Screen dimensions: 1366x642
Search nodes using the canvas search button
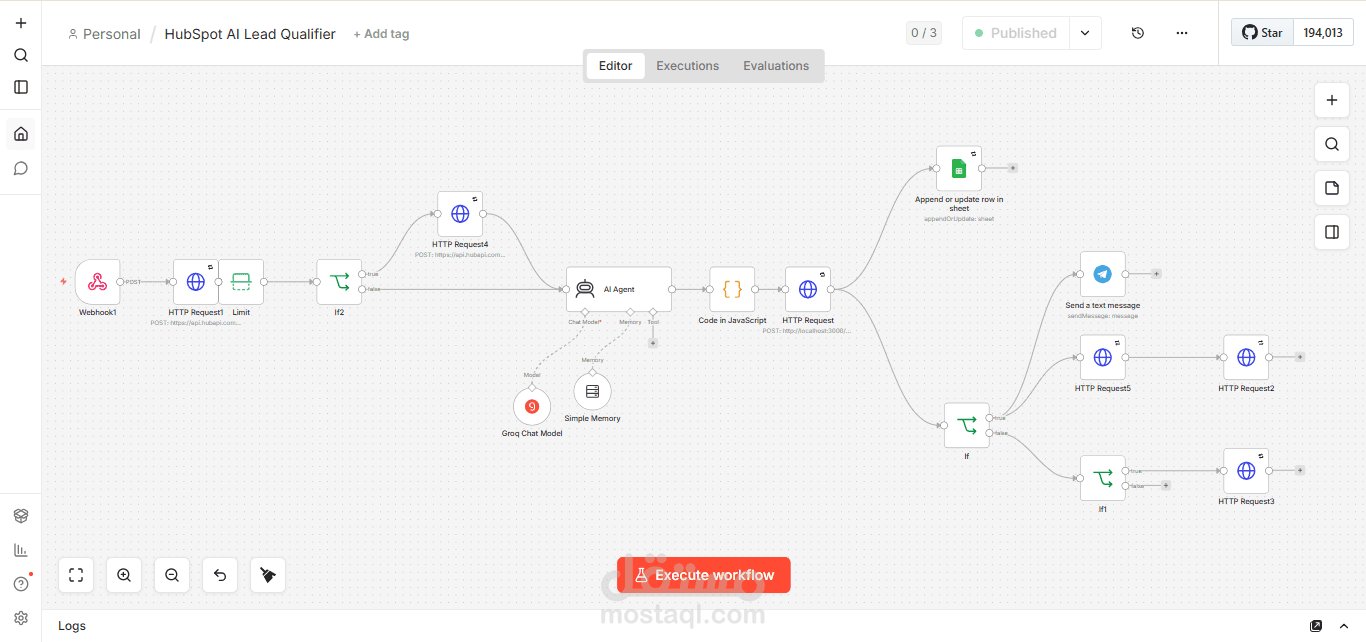point(1331,144)
